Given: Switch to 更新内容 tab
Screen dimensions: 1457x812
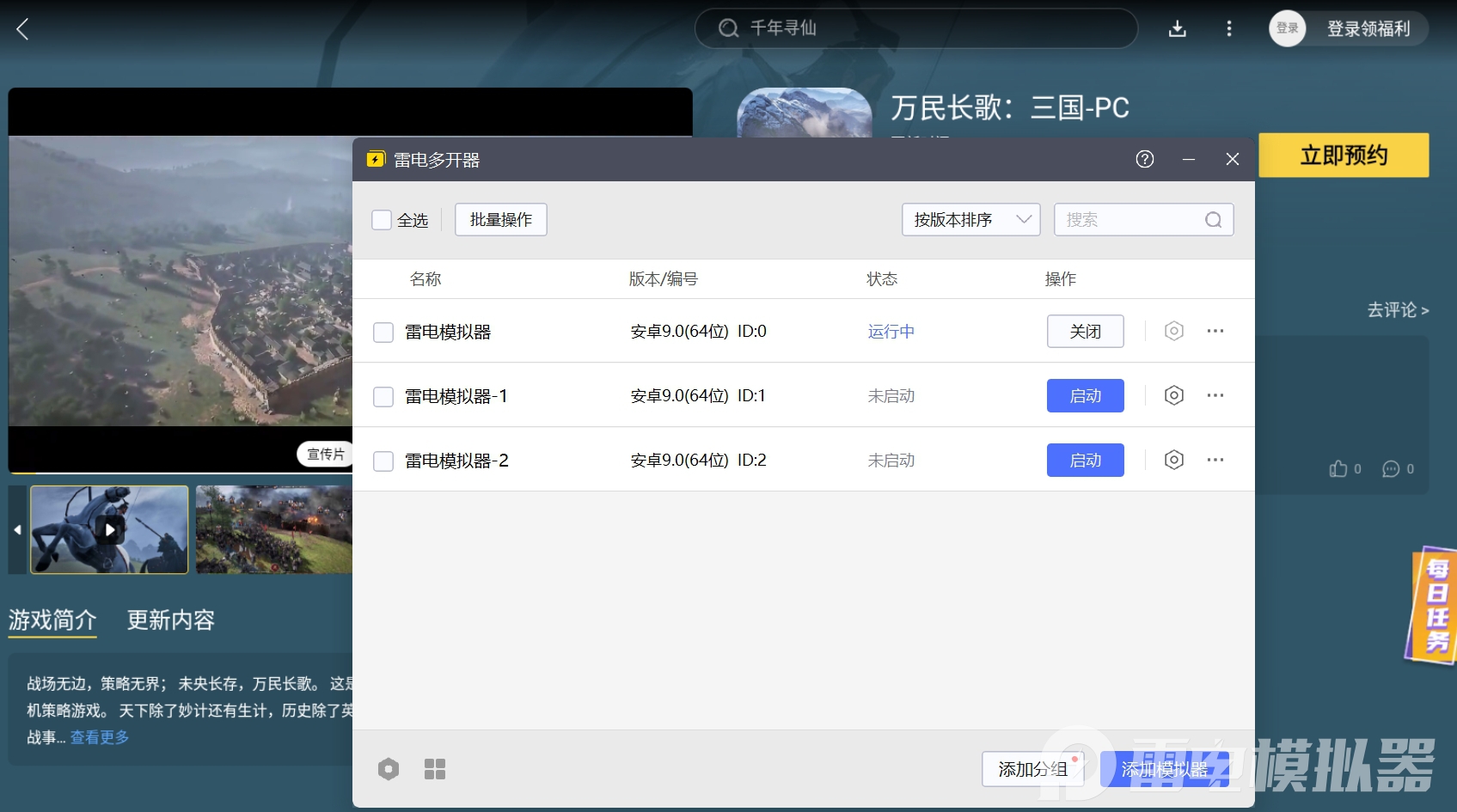Looking at the screenshot, I should 170,620.
